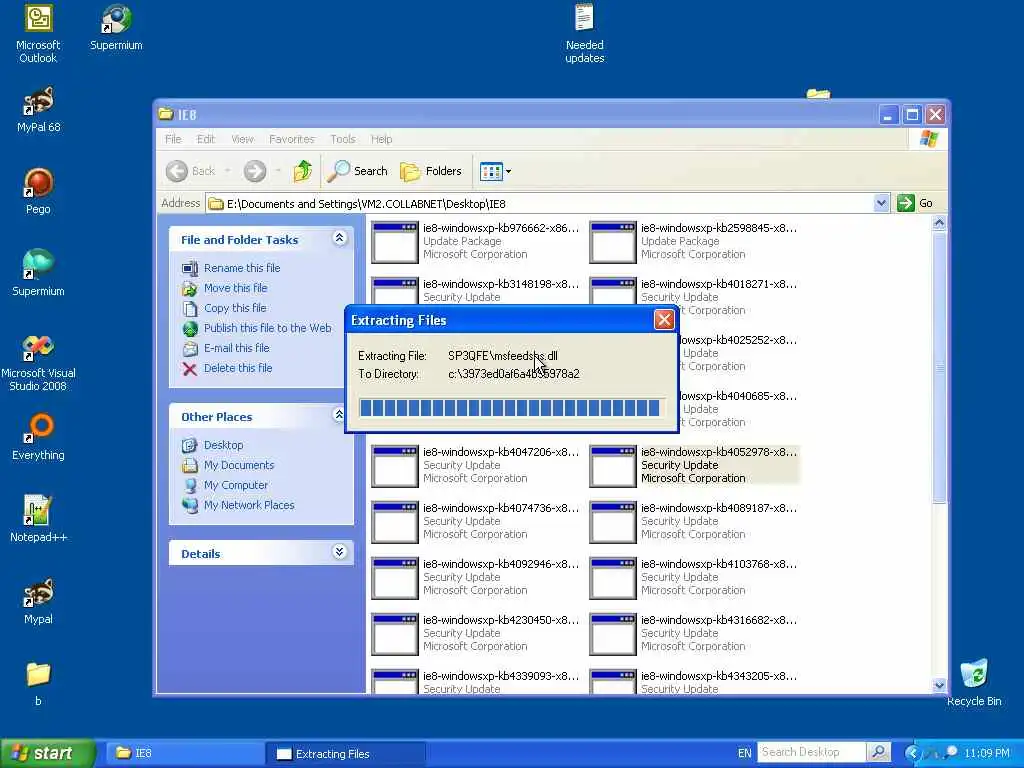
Task: Open the Recycle Bin
Action: tap(973, 683)
